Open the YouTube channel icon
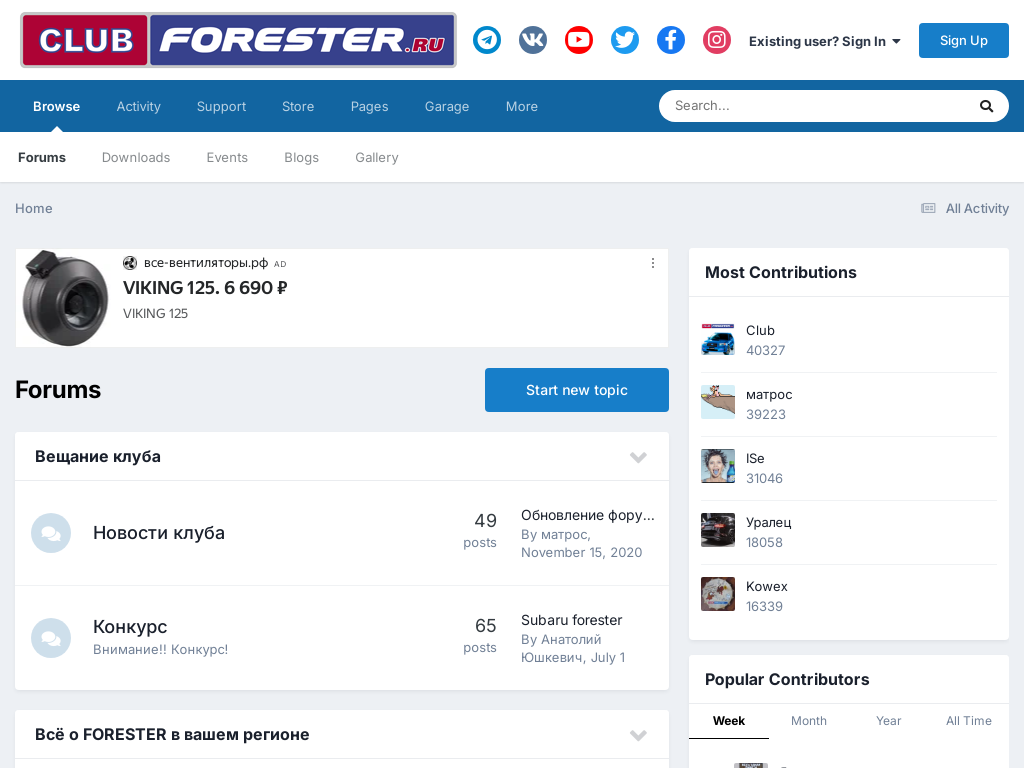The width and height of the screenshot is (1024, 768). [x=579, y=40]
